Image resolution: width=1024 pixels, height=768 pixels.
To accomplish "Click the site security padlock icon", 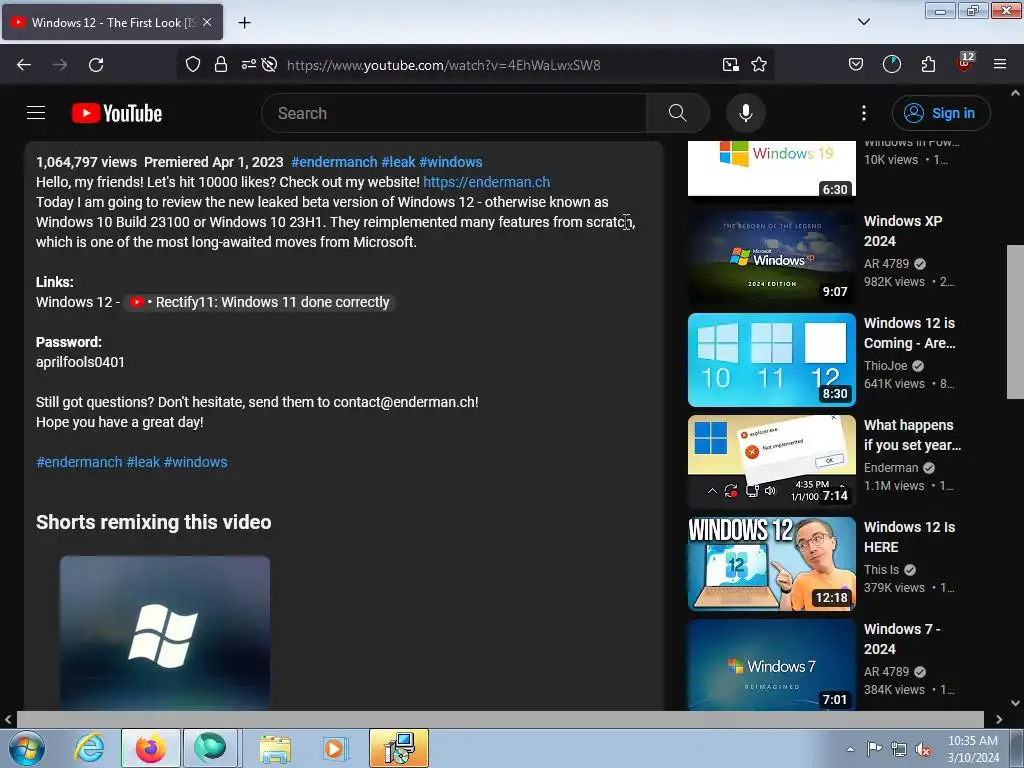I will coord(221,65).
